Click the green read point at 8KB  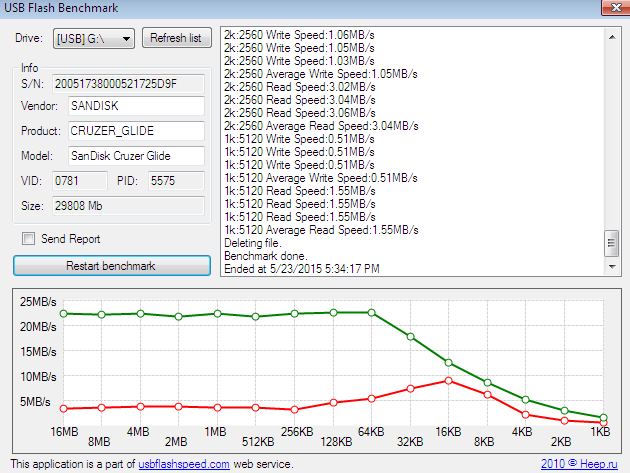pos(487,383)
